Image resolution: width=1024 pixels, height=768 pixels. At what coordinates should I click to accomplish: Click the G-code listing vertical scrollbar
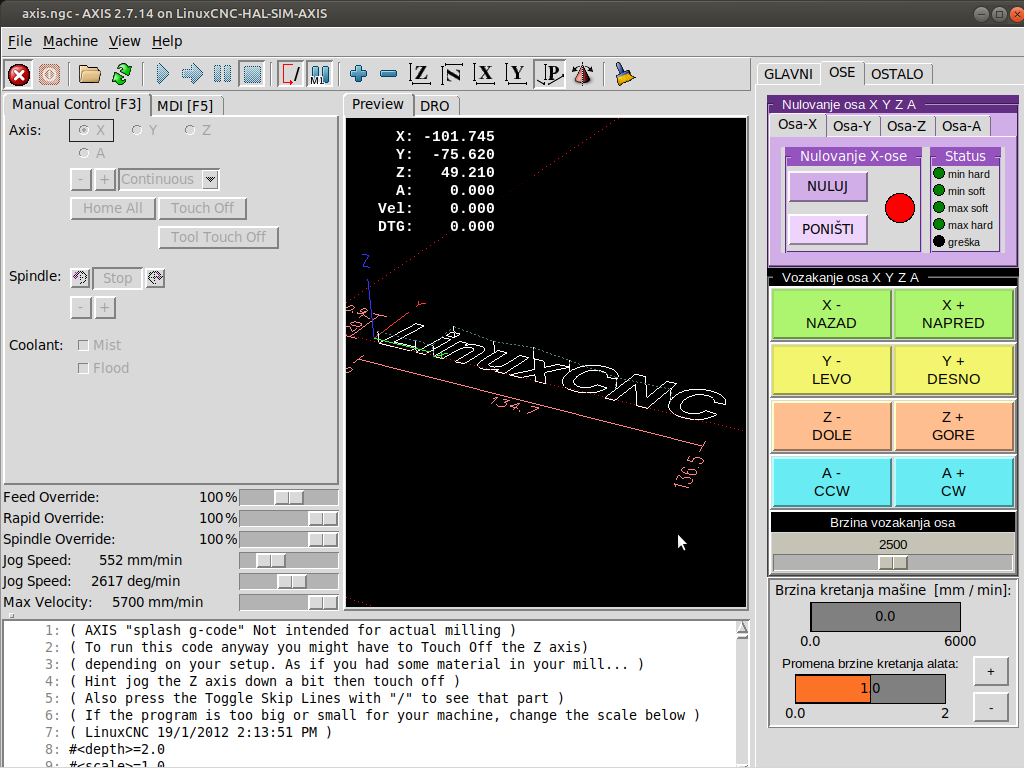pyautogui.click(x=742, y=694)
